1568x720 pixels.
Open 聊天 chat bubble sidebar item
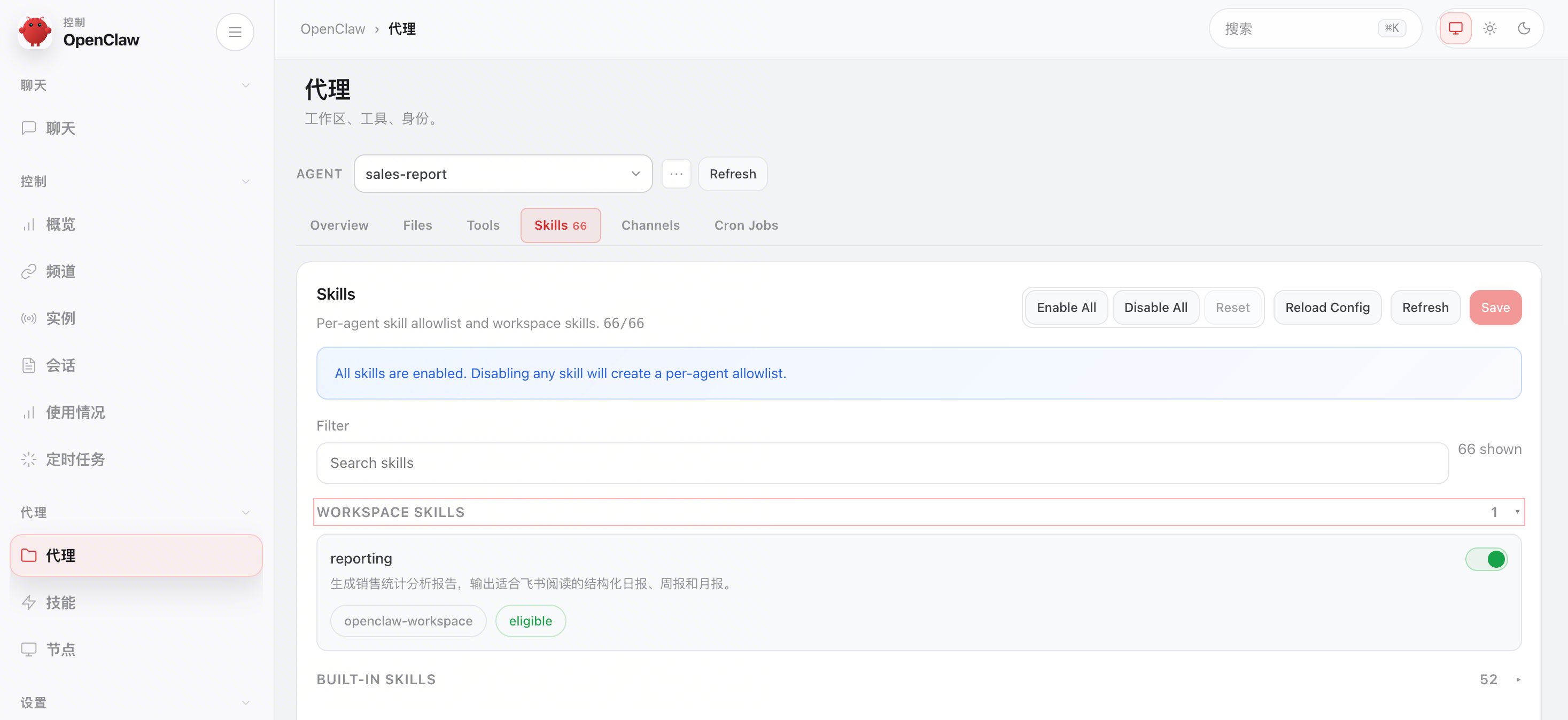pos(29,128)
